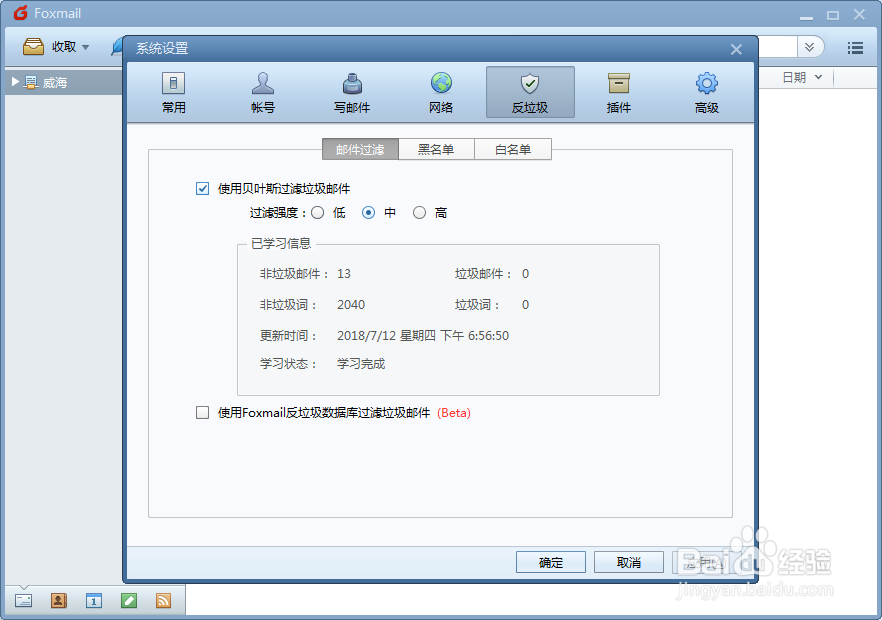Viewport: 882px width, 620px height.
Task: Click the 收取 receive mail icon
Action: coord(33,47)
